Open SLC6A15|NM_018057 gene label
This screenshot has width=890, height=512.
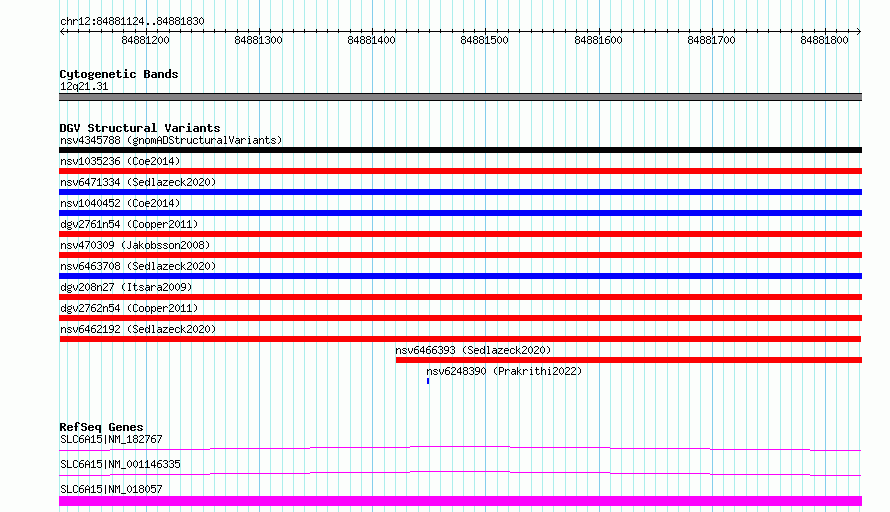(111, 489)
